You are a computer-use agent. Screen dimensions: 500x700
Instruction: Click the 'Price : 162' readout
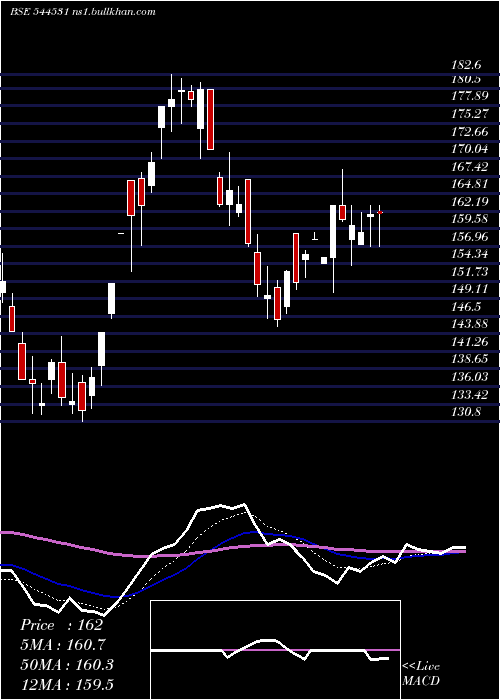(62, 625)
